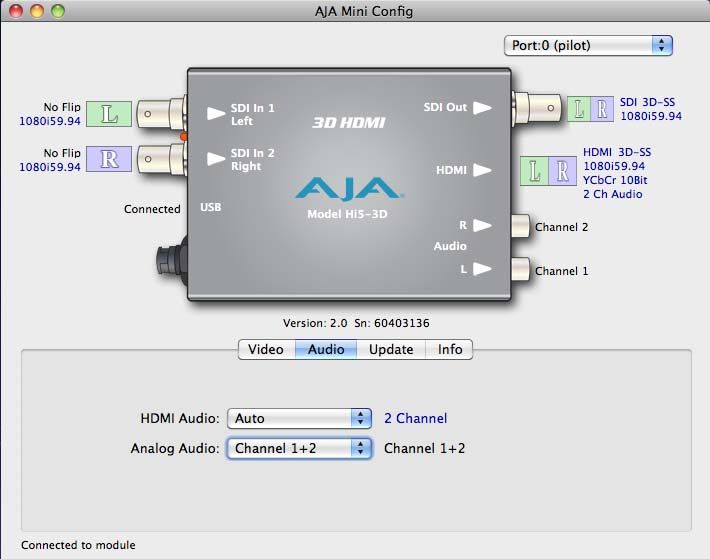
Task: Click the HDMI output arrow
Action: click(x=482, y=170)
